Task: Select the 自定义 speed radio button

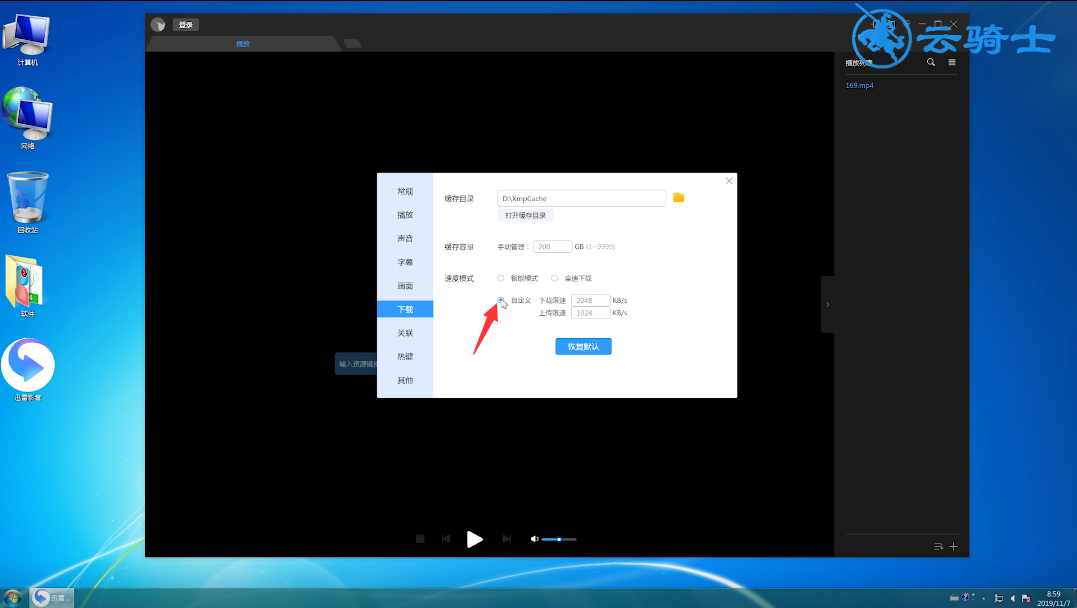Action: tap(501, 300)
